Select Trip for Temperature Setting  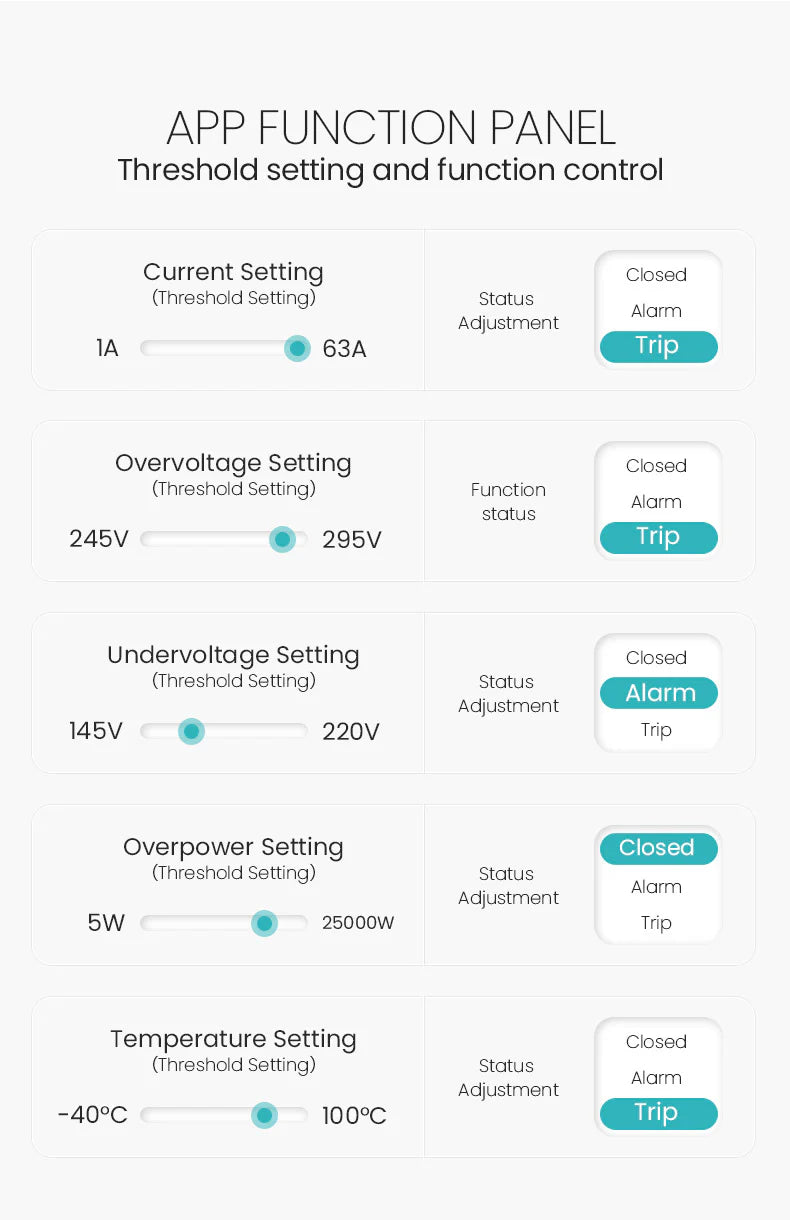(658, 1113)
